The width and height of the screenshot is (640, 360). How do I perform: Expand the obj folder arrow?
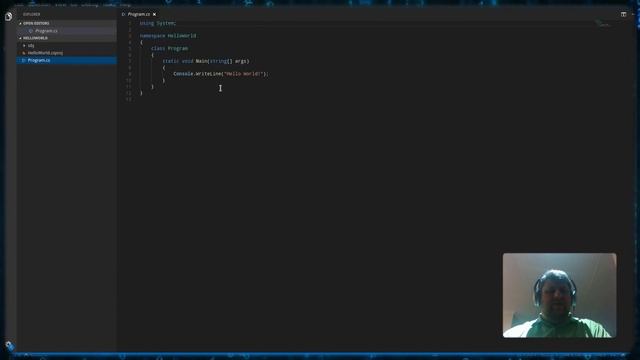click(x=24, y=46)
